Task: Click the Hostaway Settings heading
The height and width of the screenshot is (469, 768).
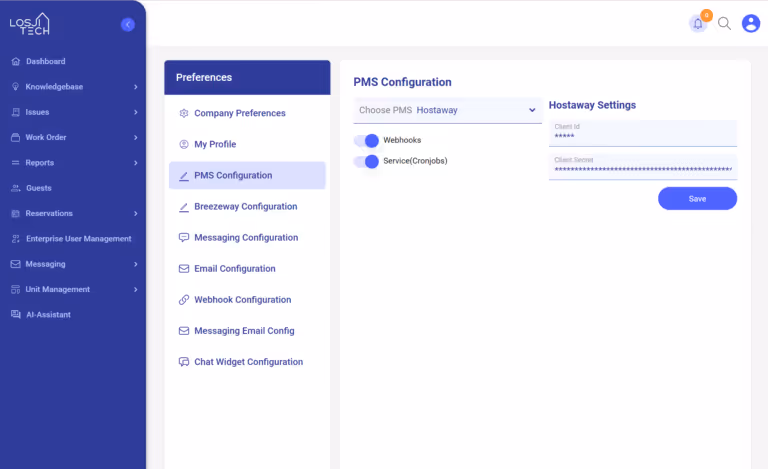Action: click(x=592, y=105)
